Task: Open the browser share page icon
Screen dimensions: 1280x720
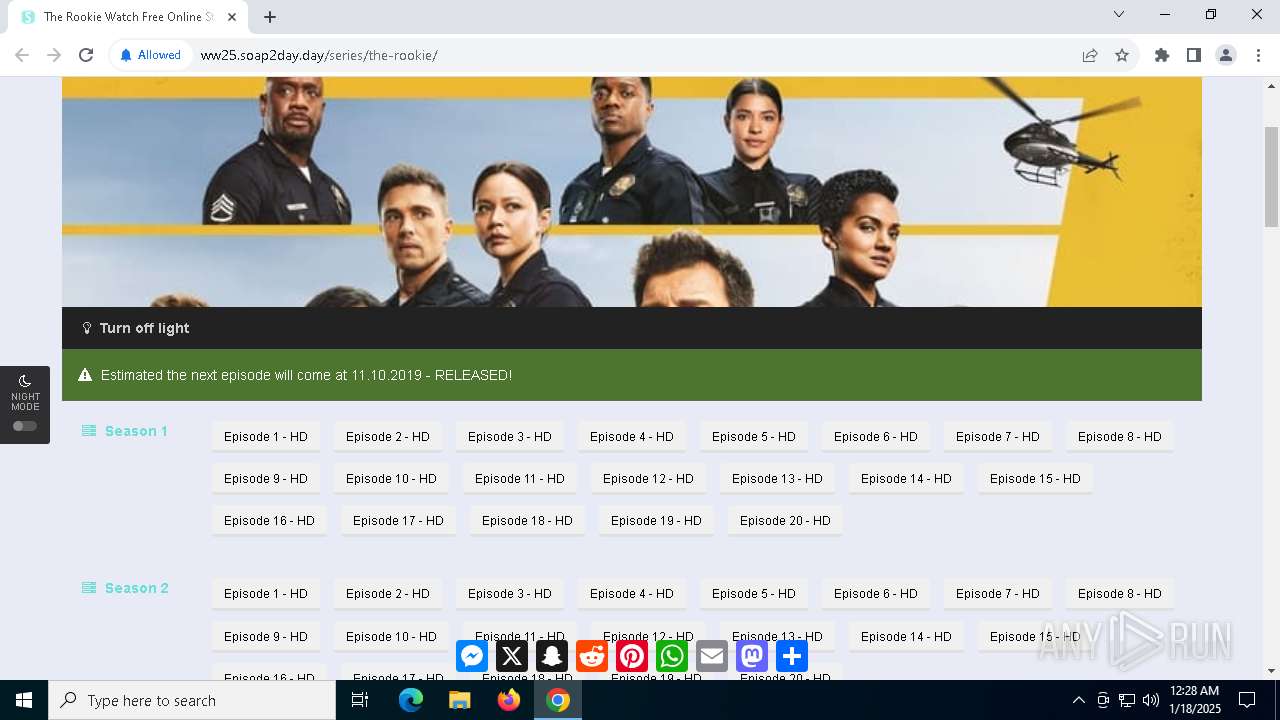Action: tap(1090, 55)
